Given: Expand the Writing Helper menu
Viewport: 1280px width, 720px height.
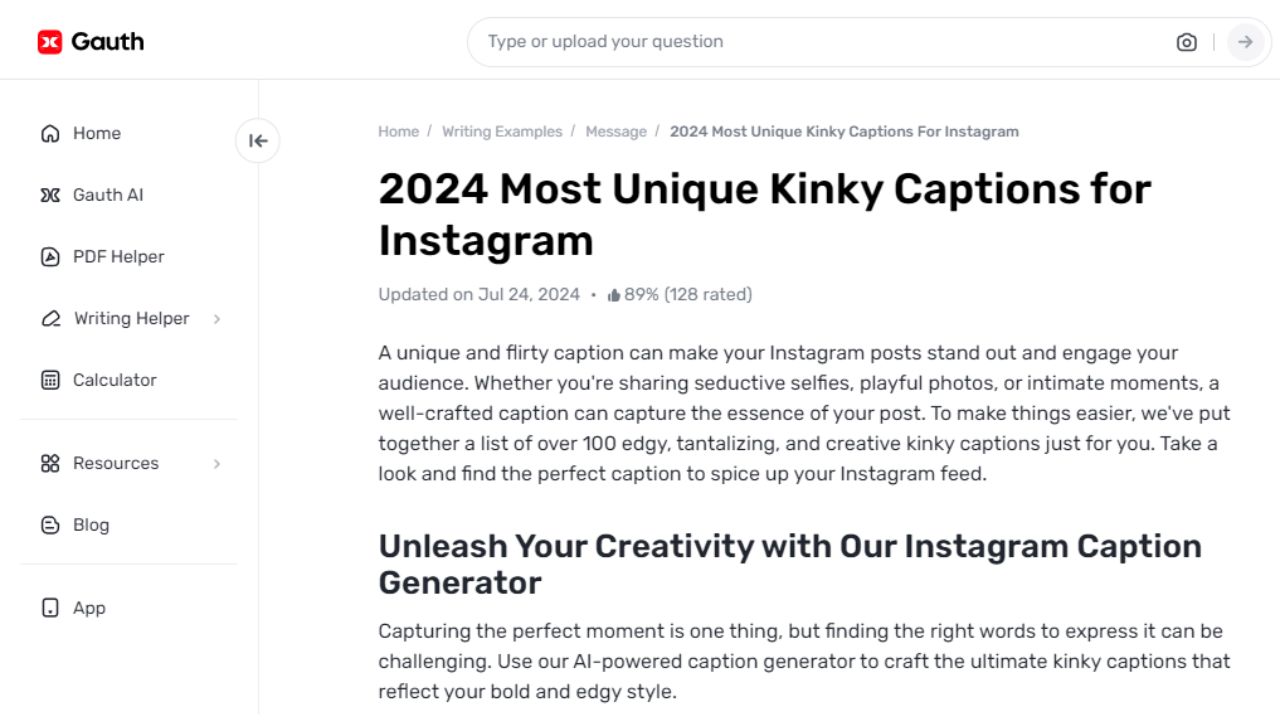Looking at the screenshot, I should pos(218,318).
